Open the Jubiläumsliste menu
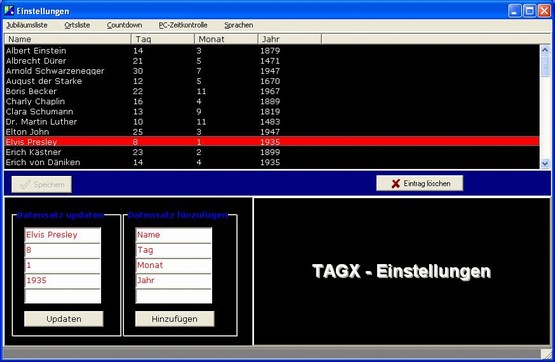This screenshot has height=362, width=555. pyautogui.click(x=27, y=25)
